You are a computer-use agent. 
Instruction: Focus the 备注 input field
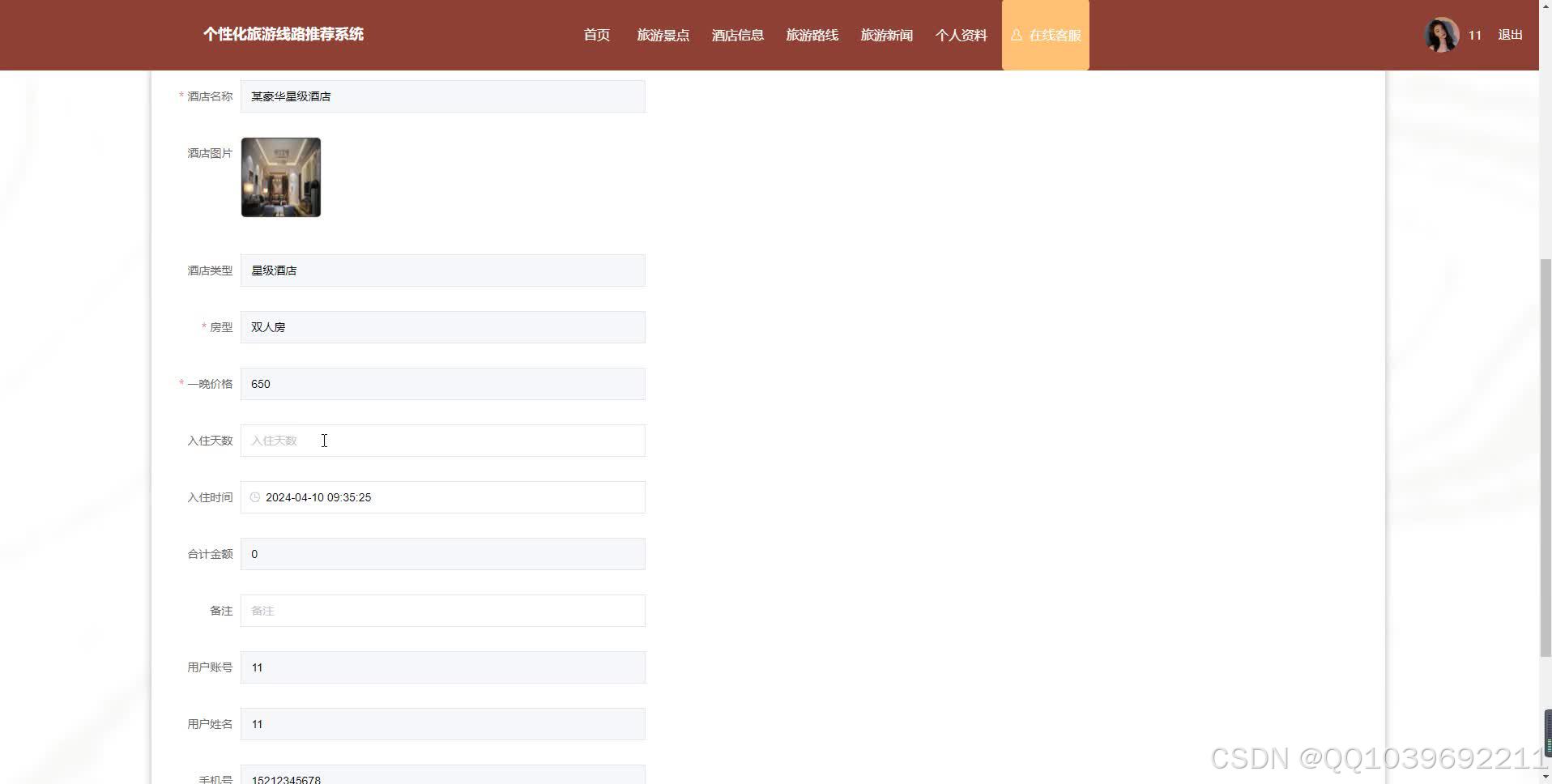(442, 611)
